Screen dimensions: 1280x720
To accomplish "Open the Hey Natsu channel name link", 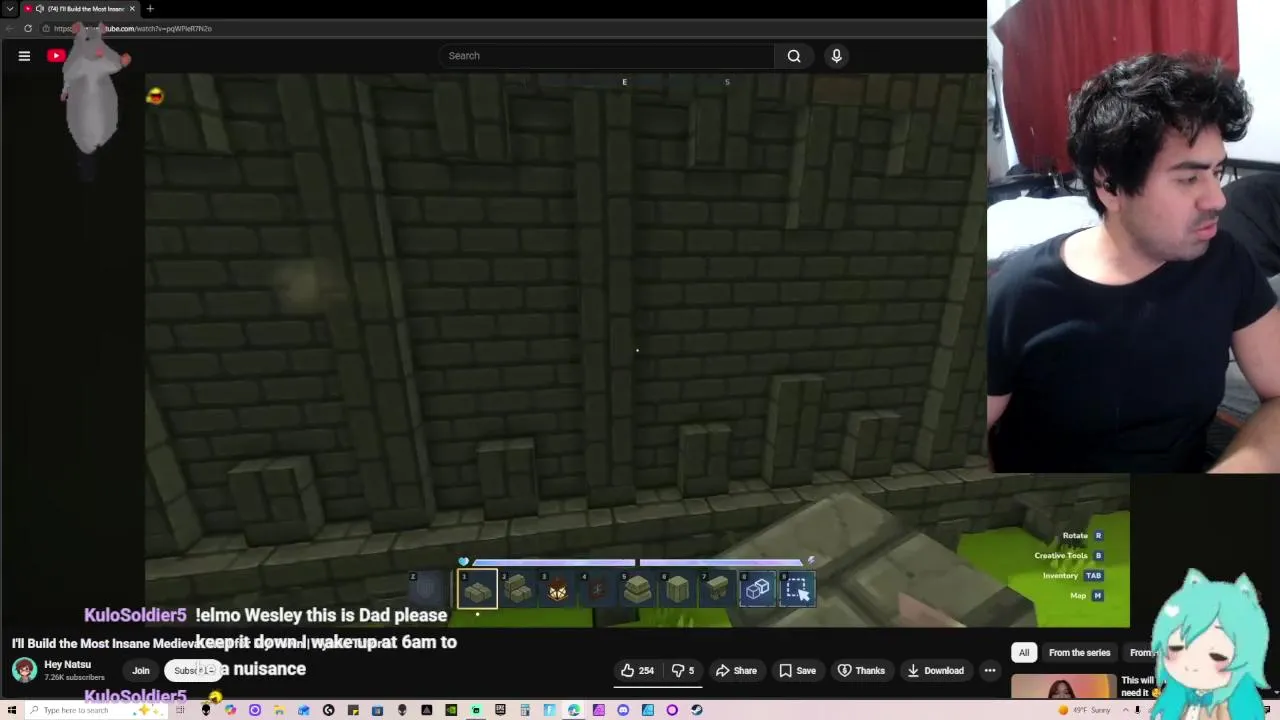I will click(x=67, y=665).
